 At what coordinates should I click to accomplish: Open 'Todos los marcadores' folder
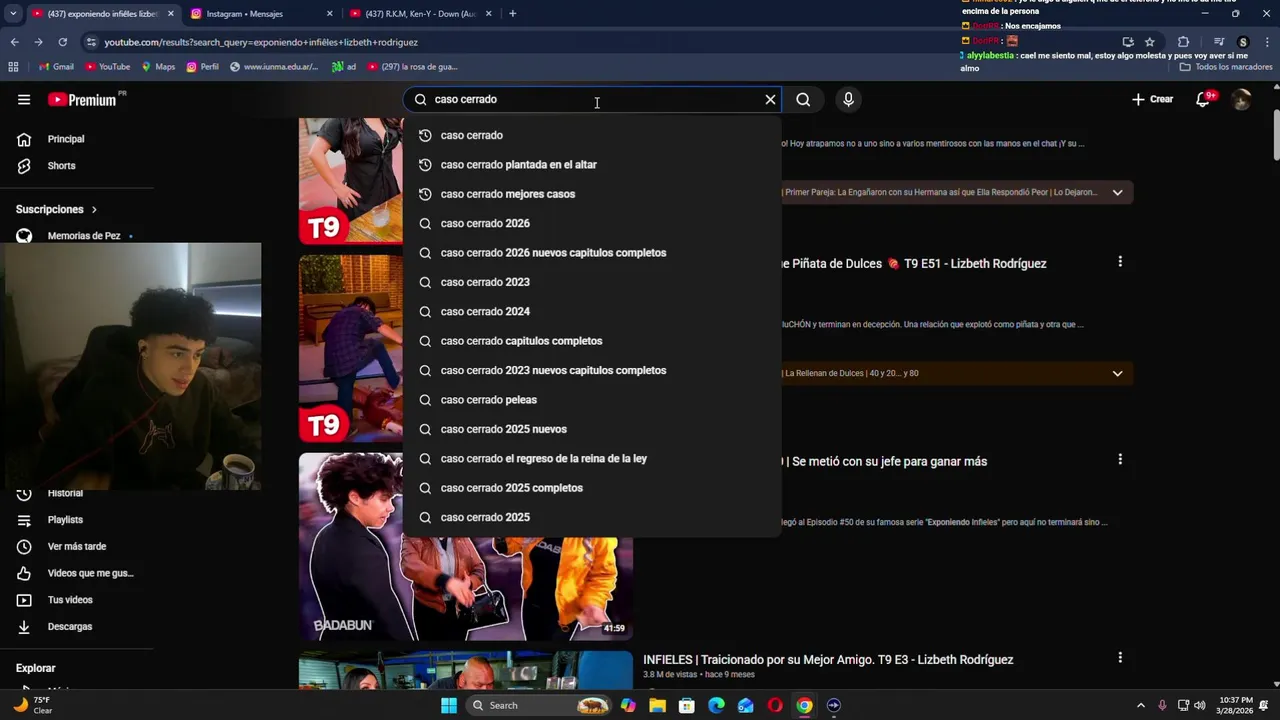[x=1226, y=67]
